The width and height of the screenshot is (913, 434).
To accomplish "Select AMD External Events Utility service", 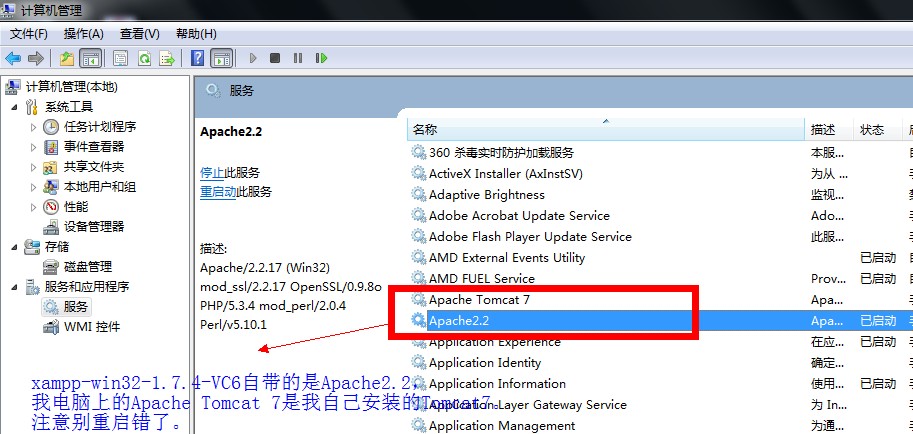I will pyautogui.click(x=507, y=257).
